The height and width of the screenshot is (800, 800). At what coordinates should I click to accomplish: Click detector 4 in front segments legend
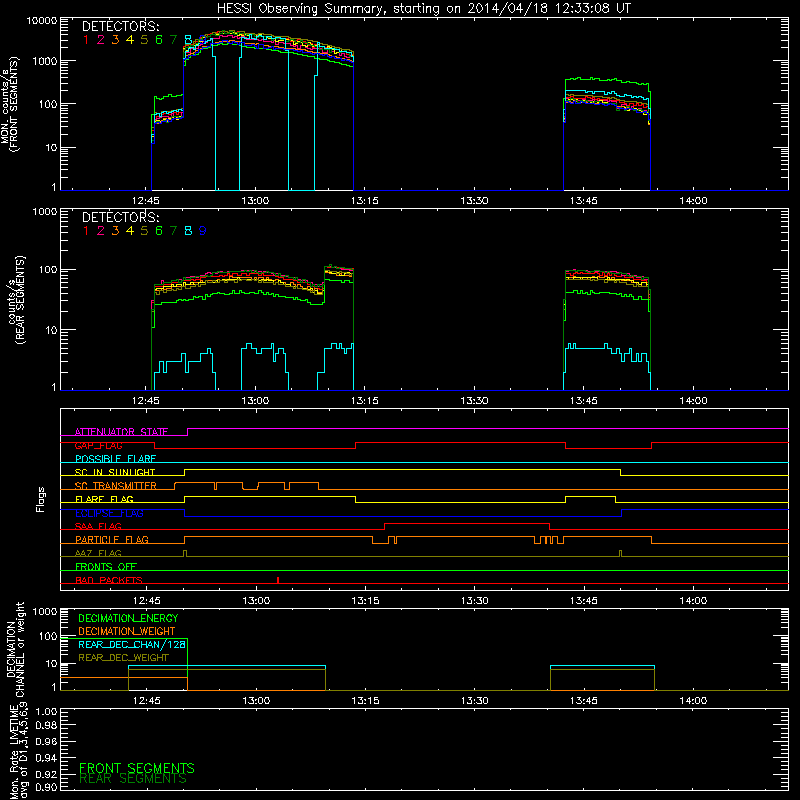(130, 40)
